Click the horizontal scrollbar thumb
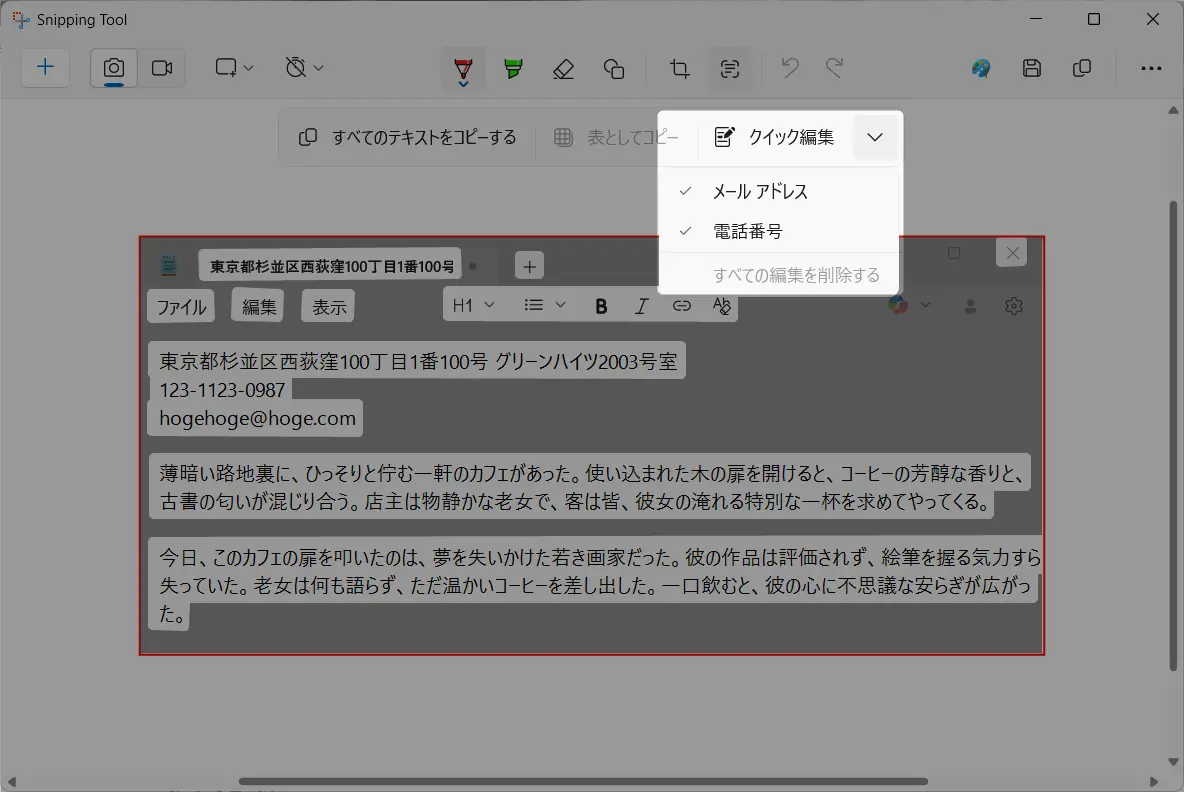 tap(583, 781)
